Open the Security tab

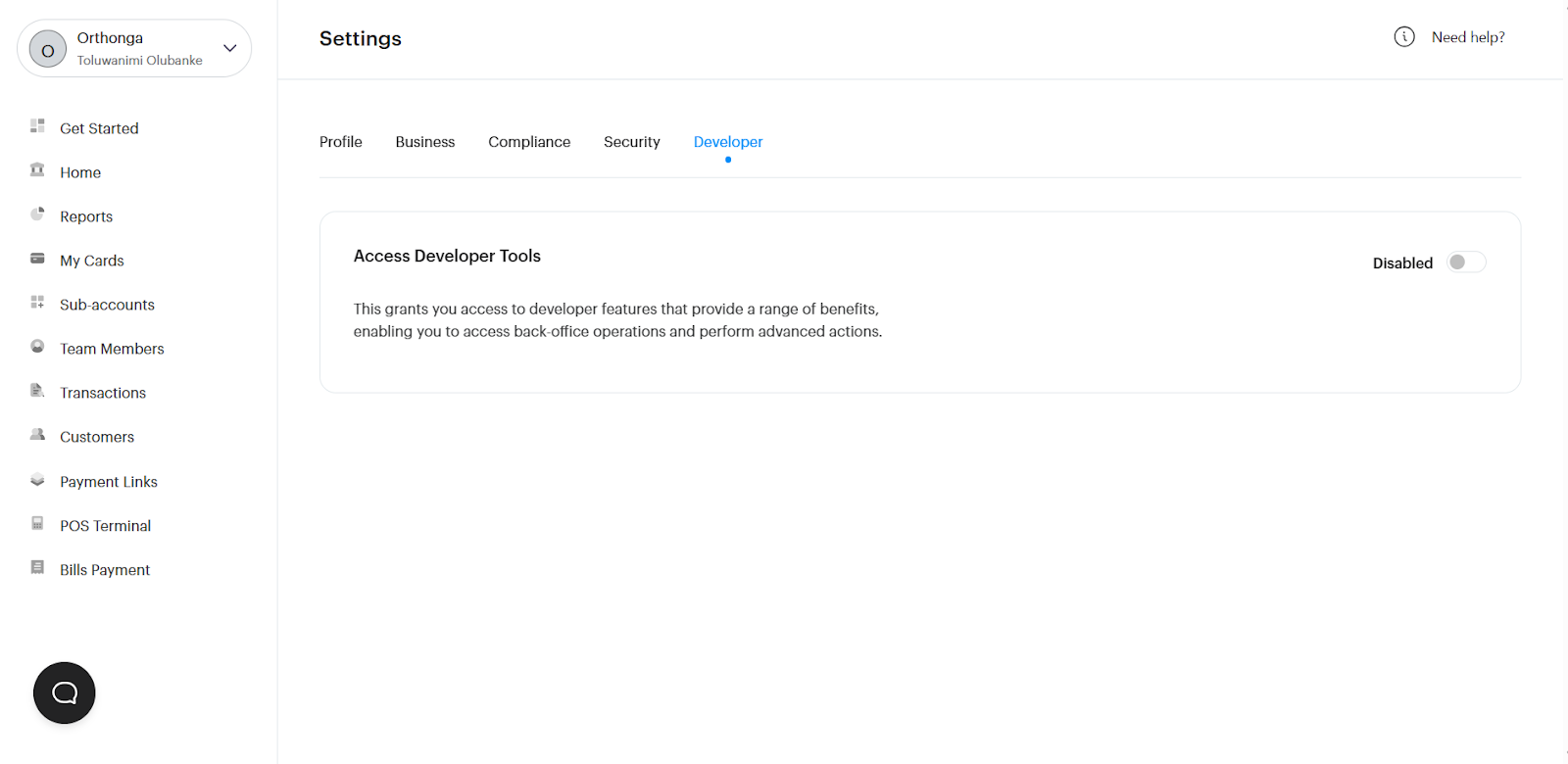coord(632,142)
